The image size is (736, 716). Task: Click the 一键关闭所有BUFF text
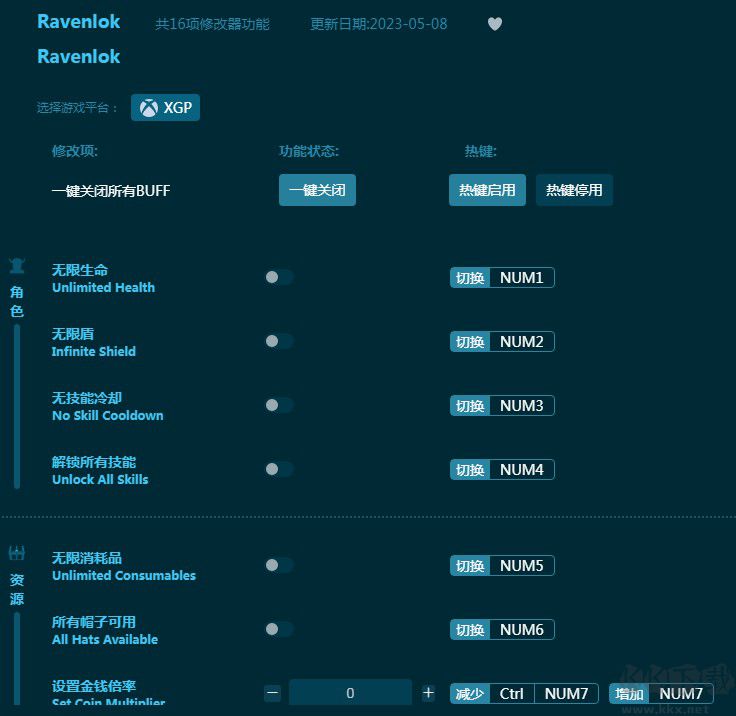(x=111, y=191)
